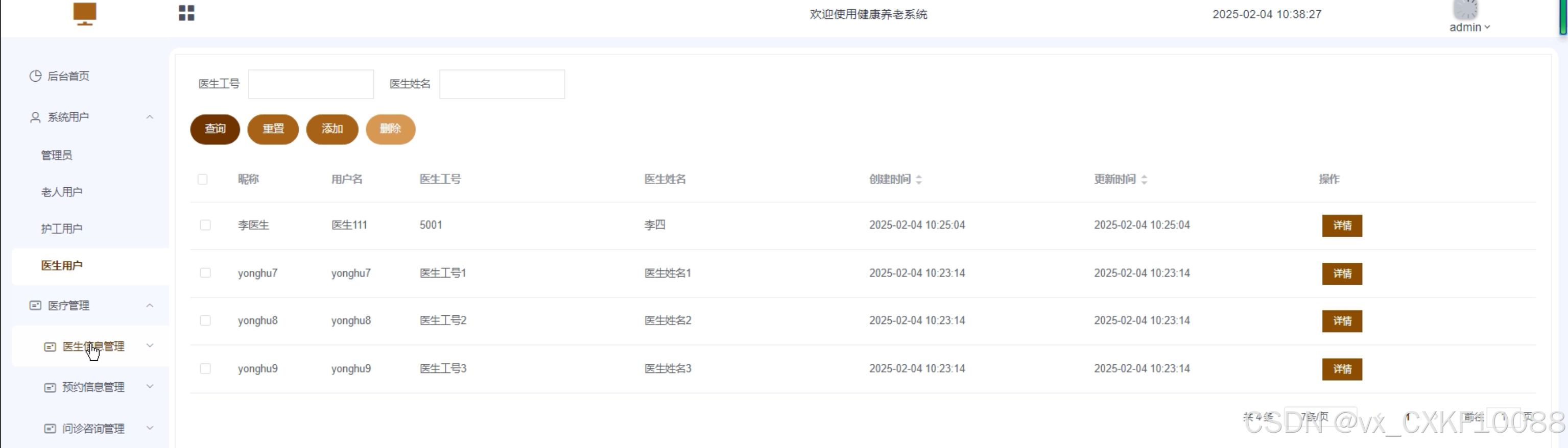This screenshot has width=1568, height=448.
Task: Expand the 预约信息管理 chevron
Action: pyautogui.click(x=150, y=387)
